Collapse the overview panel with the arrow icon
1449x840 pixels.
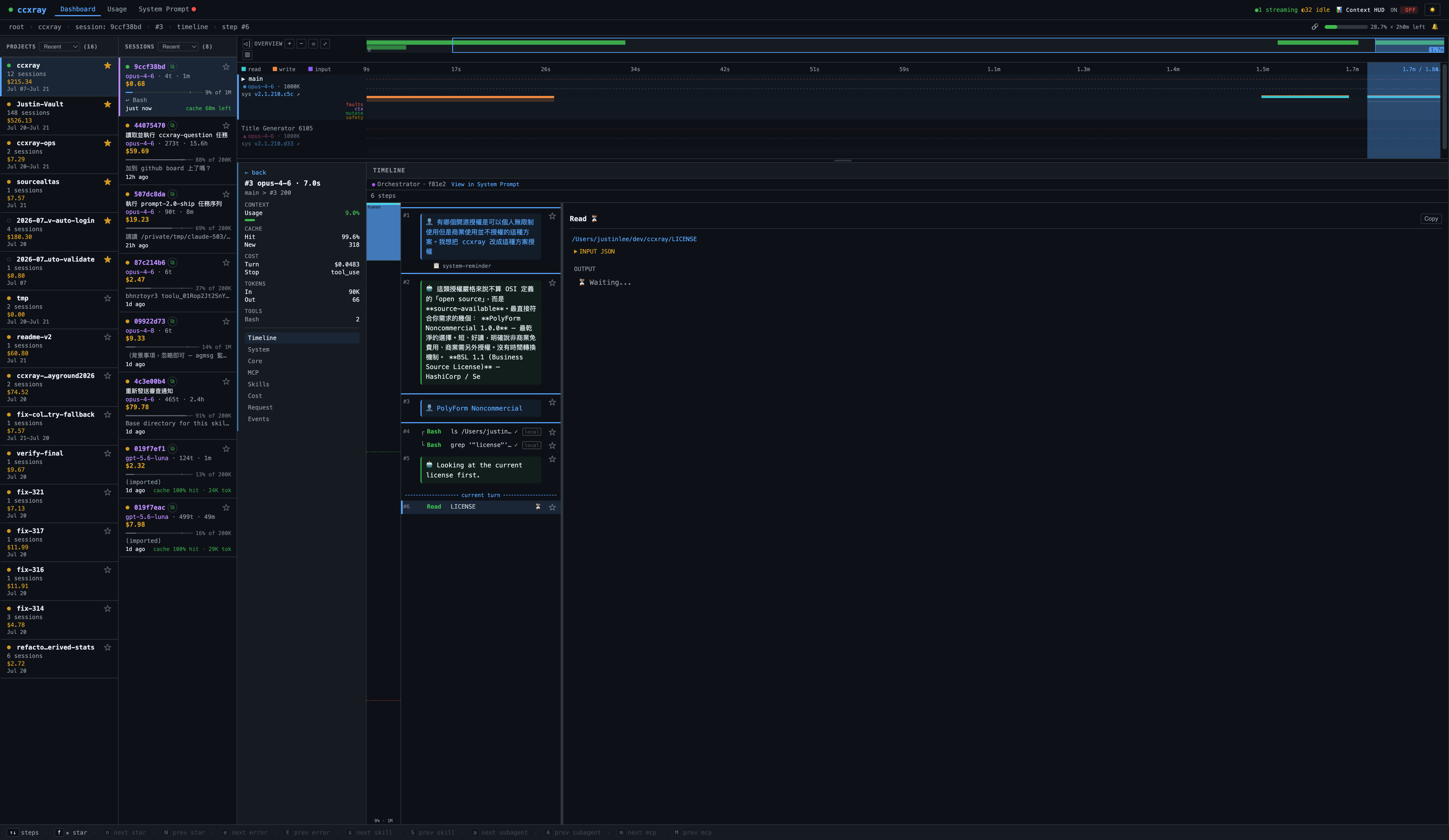tap(247, 44)
